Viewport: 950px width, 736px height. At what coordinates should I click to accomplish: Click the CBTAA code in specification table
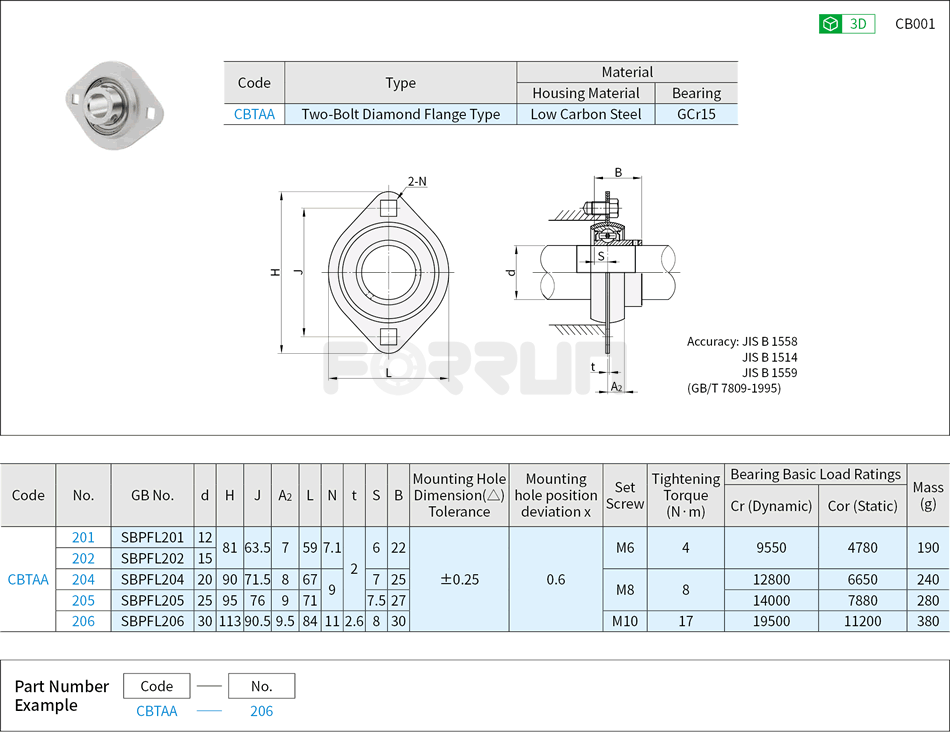click(x=28, y=579)
